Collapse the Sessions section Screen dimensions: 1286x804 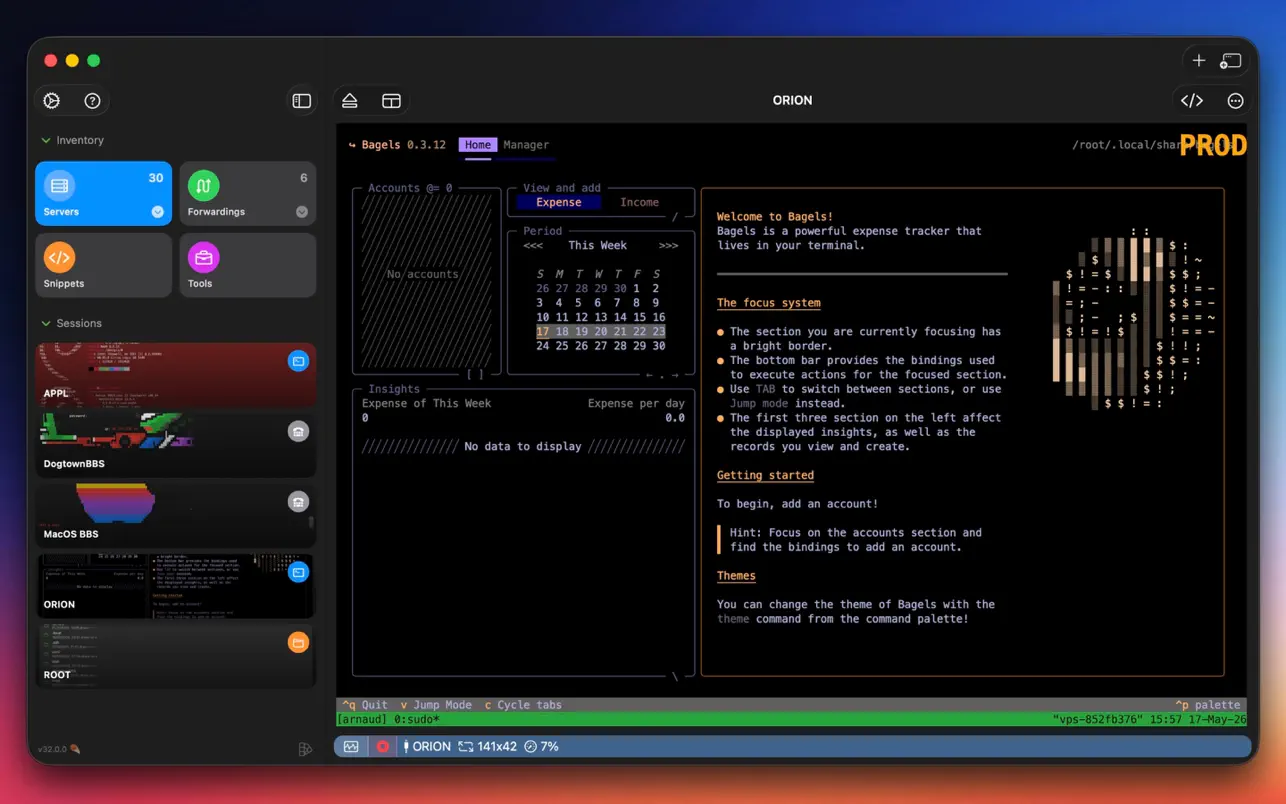pos(46,324)
